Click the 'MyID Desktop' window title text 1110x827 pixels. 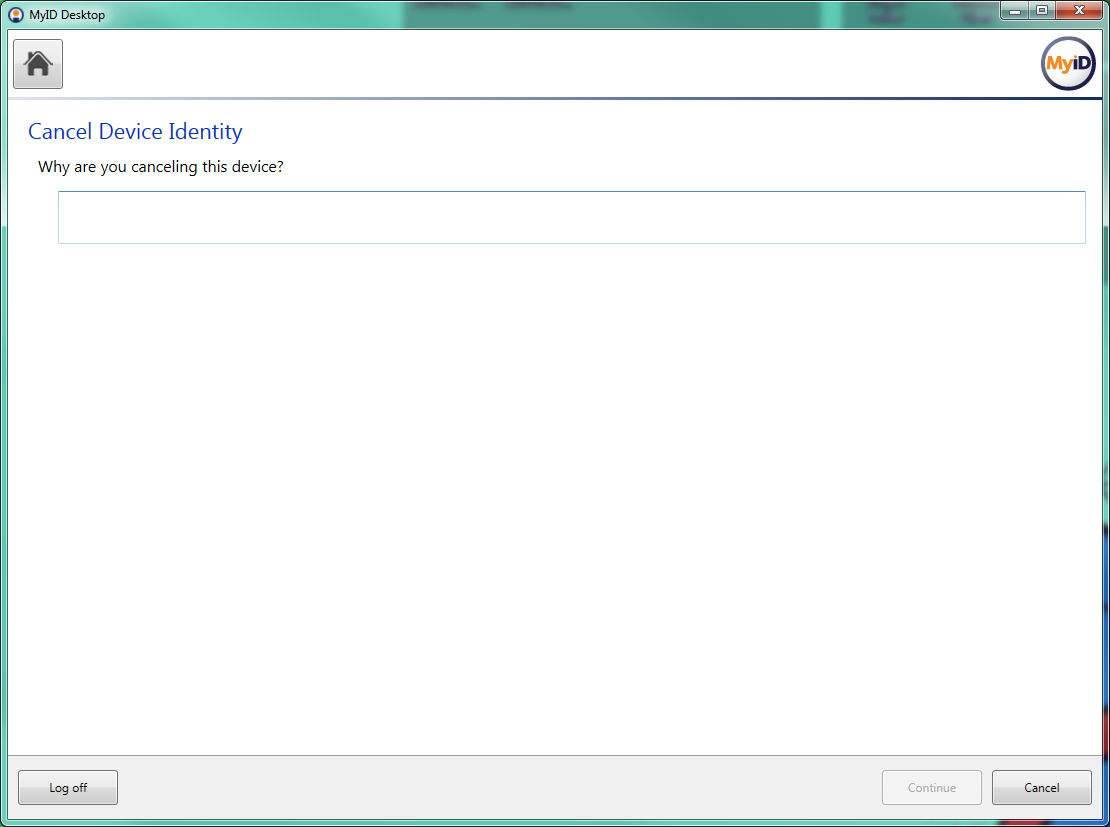(x=67, y=15)
